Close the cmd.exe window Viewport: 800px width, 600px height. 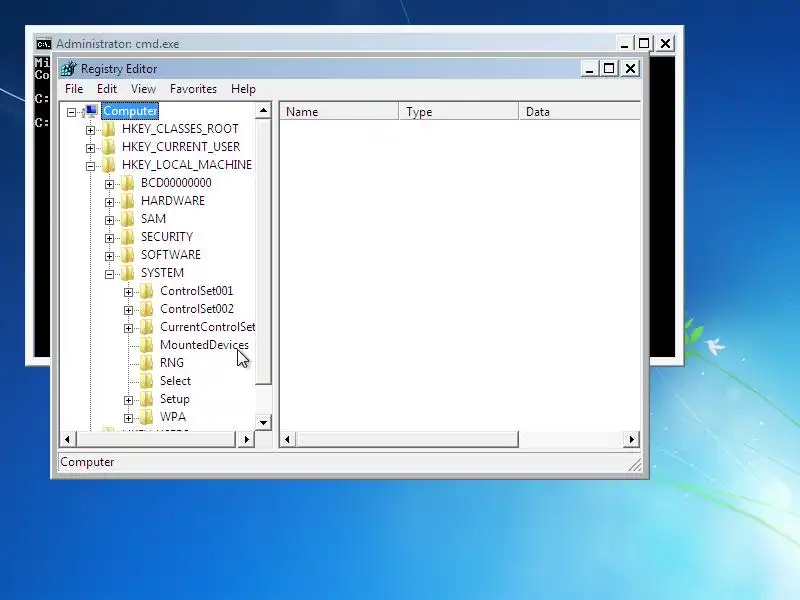(x=665, y=43)
